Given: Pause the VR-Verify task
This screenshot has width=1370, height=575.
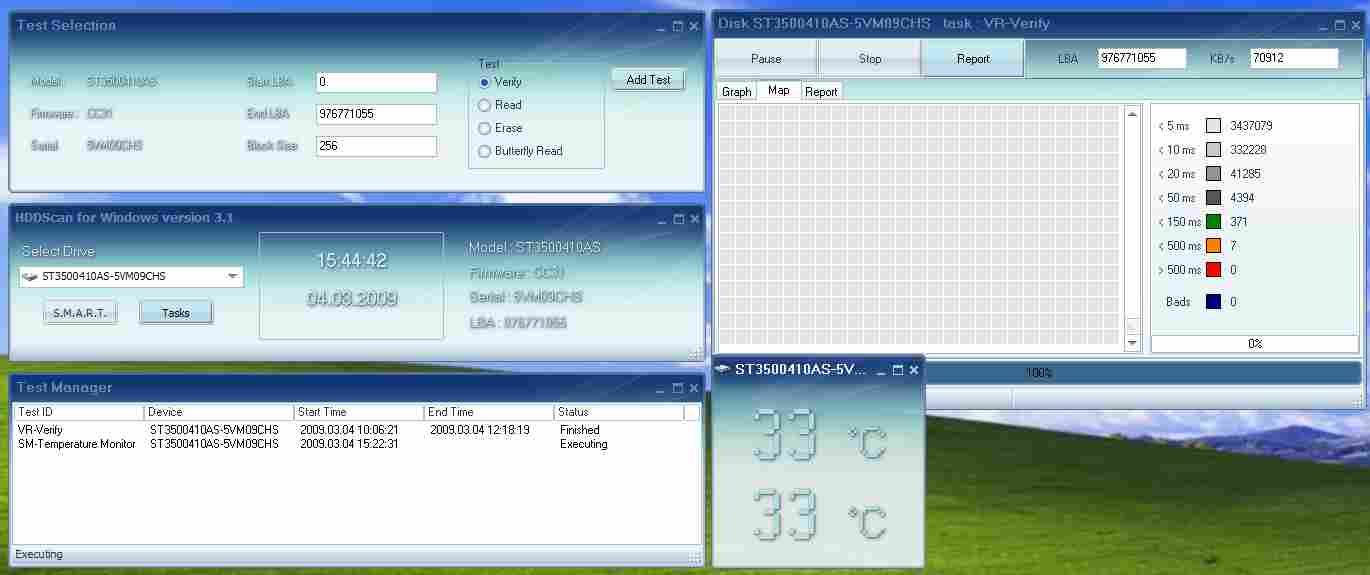Looking at the screenshot, I should point(766,59).
